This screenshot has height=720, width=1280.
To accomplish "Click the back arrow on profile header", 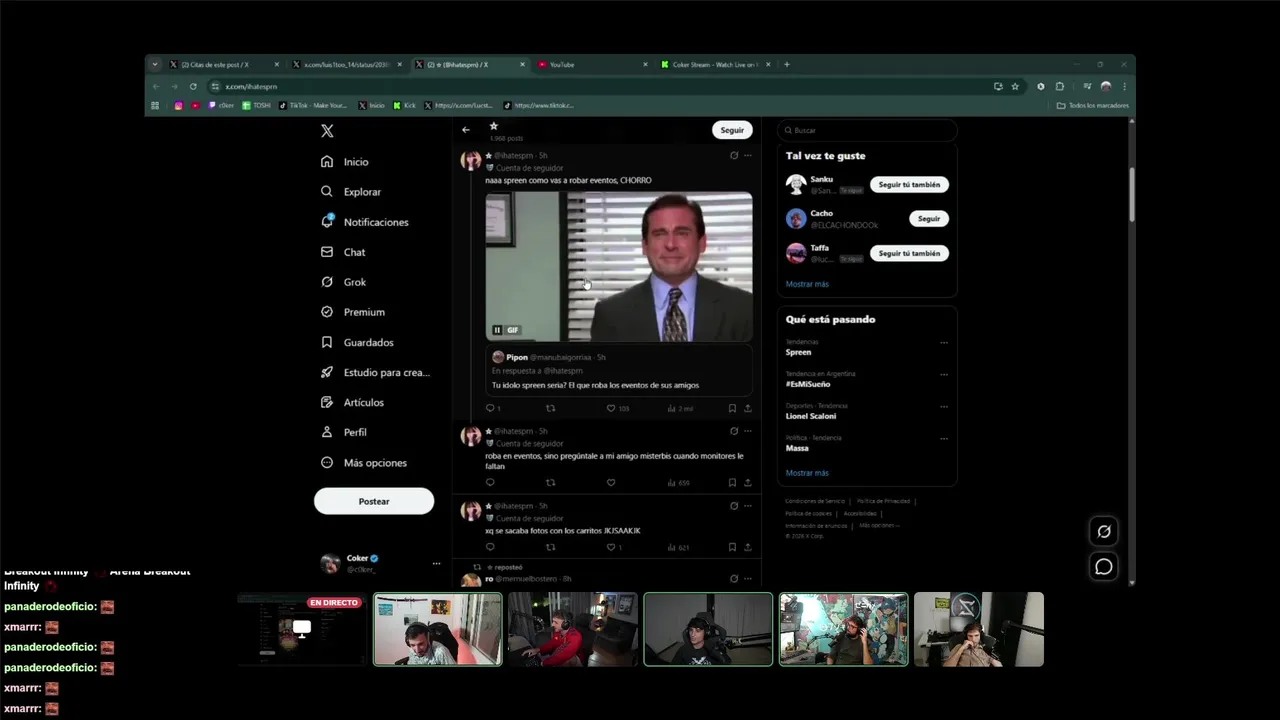I will click(465, 130).
